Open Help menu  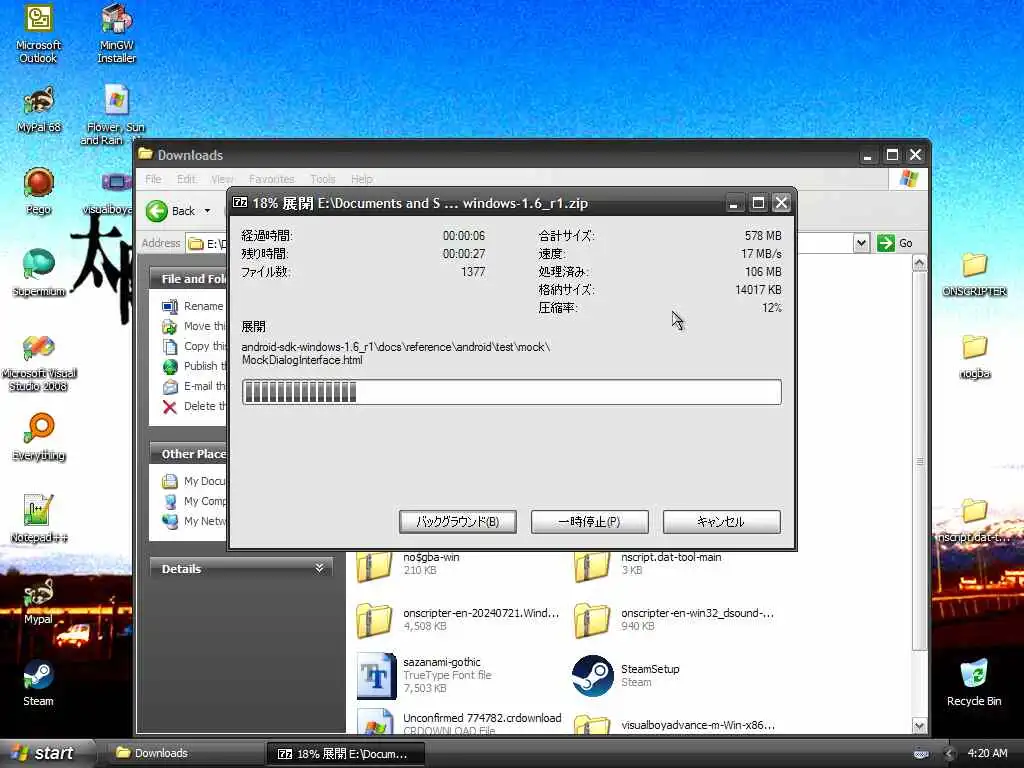(361, 179)
